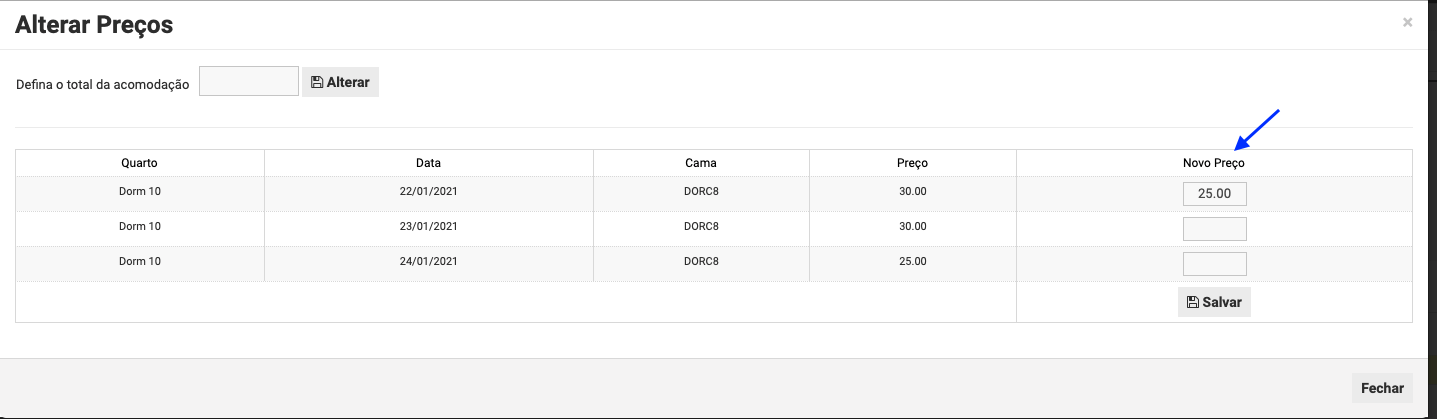Click the DORC8 cell in the first row
The width and height of the screenshot is (1437, 419).
point(701,191)
